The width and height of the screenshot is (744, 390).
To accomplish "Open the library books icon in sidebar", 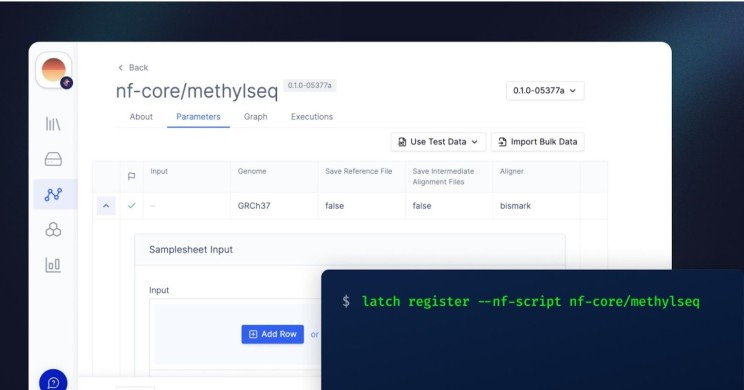I will point(53,124).
